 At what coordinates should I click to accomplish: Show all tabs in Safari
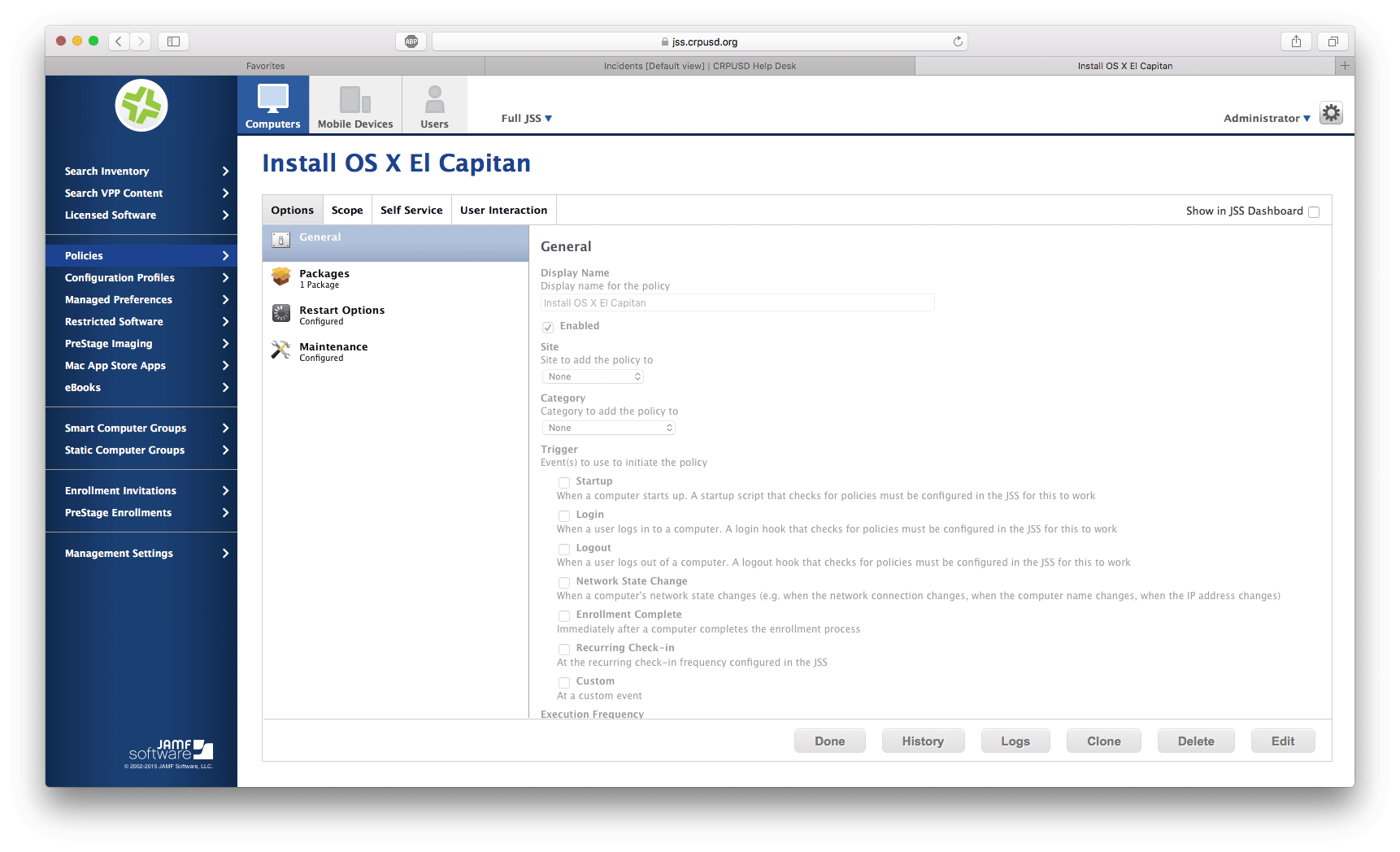click(1333, 41)
